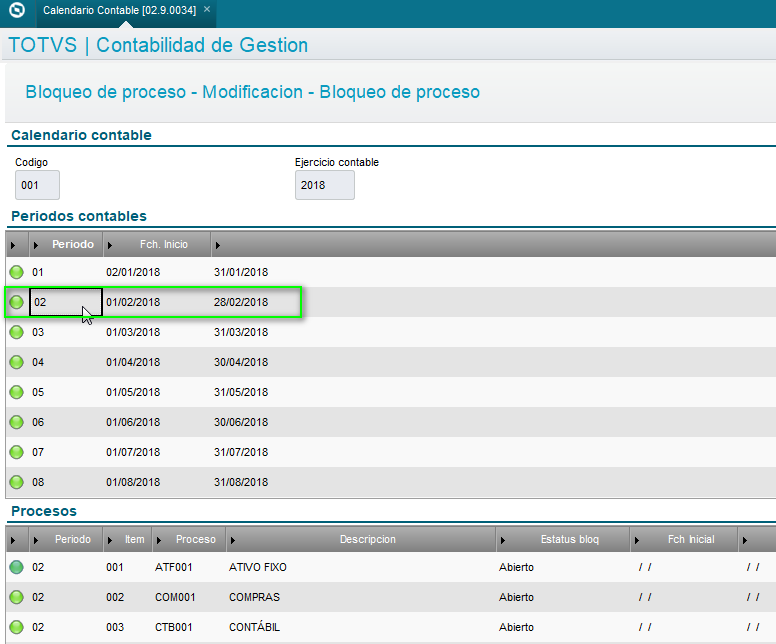Click green status icon of period 08

[16, 482]
